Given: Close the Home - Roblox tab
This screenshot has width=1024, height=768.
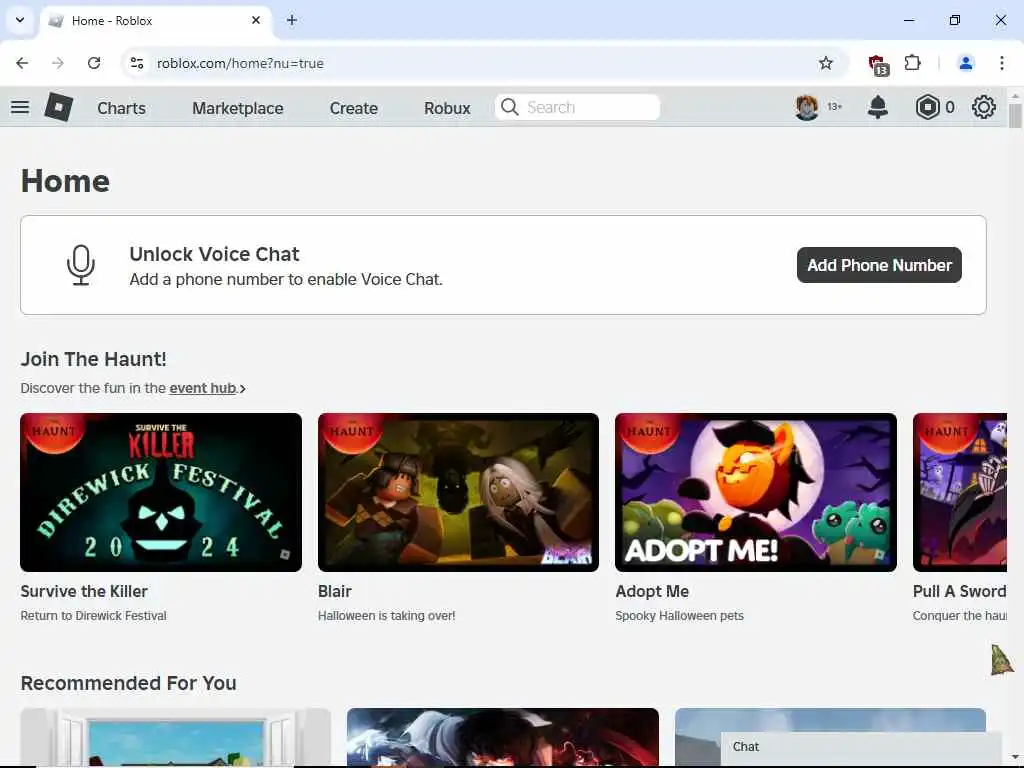Looking at the screenshot, I should 256,20.
